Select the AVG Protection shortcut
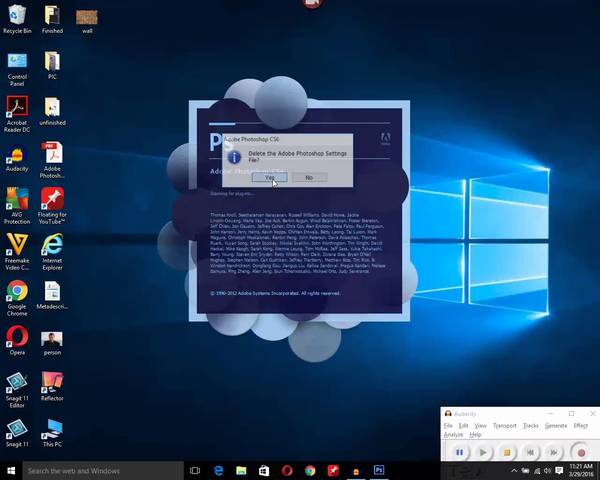Screen dimensions: 600x480 point(17,206)
